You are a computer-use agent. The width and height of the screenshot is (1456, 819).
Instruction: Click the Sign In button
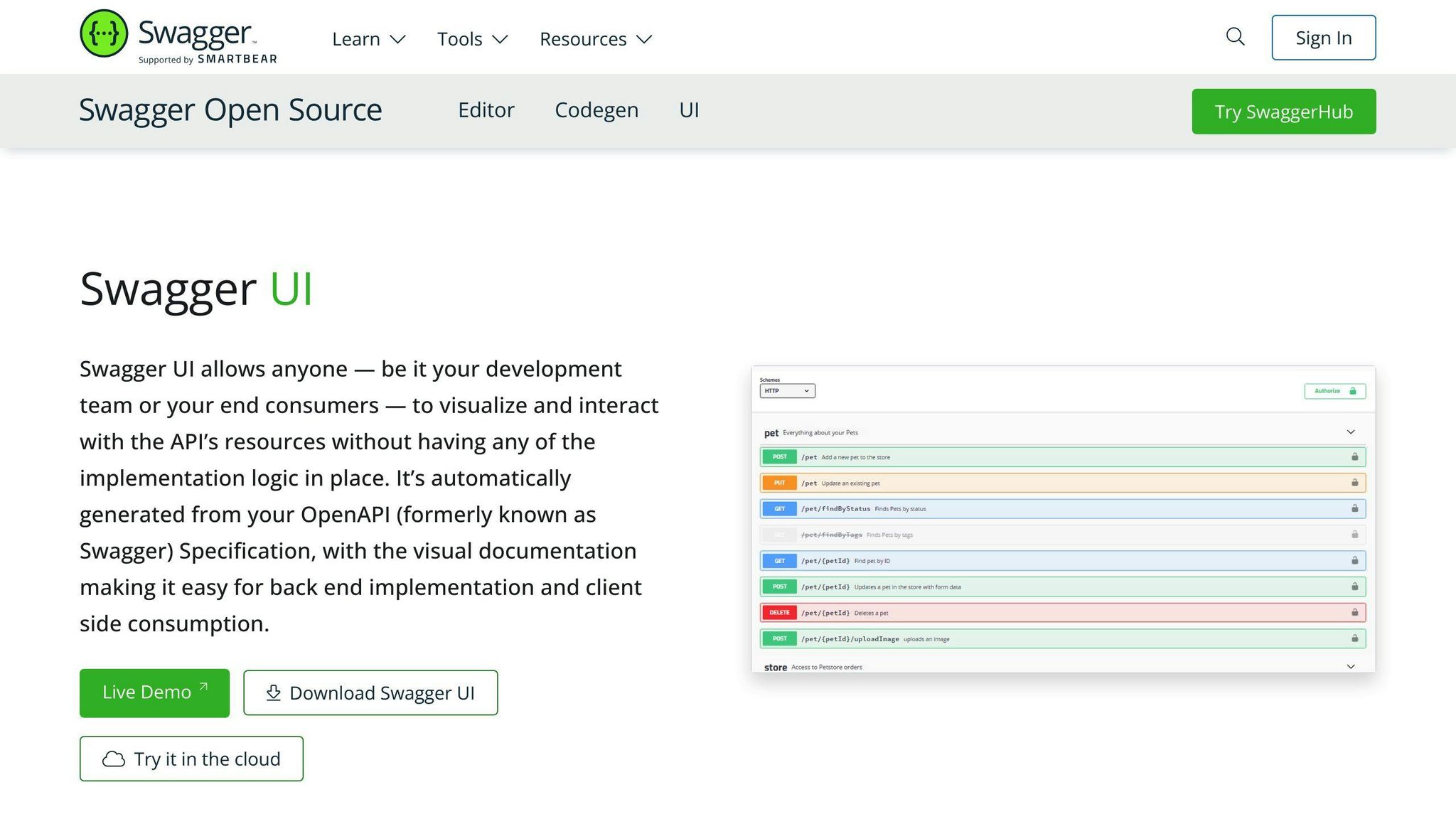(x=1323, y=37)
